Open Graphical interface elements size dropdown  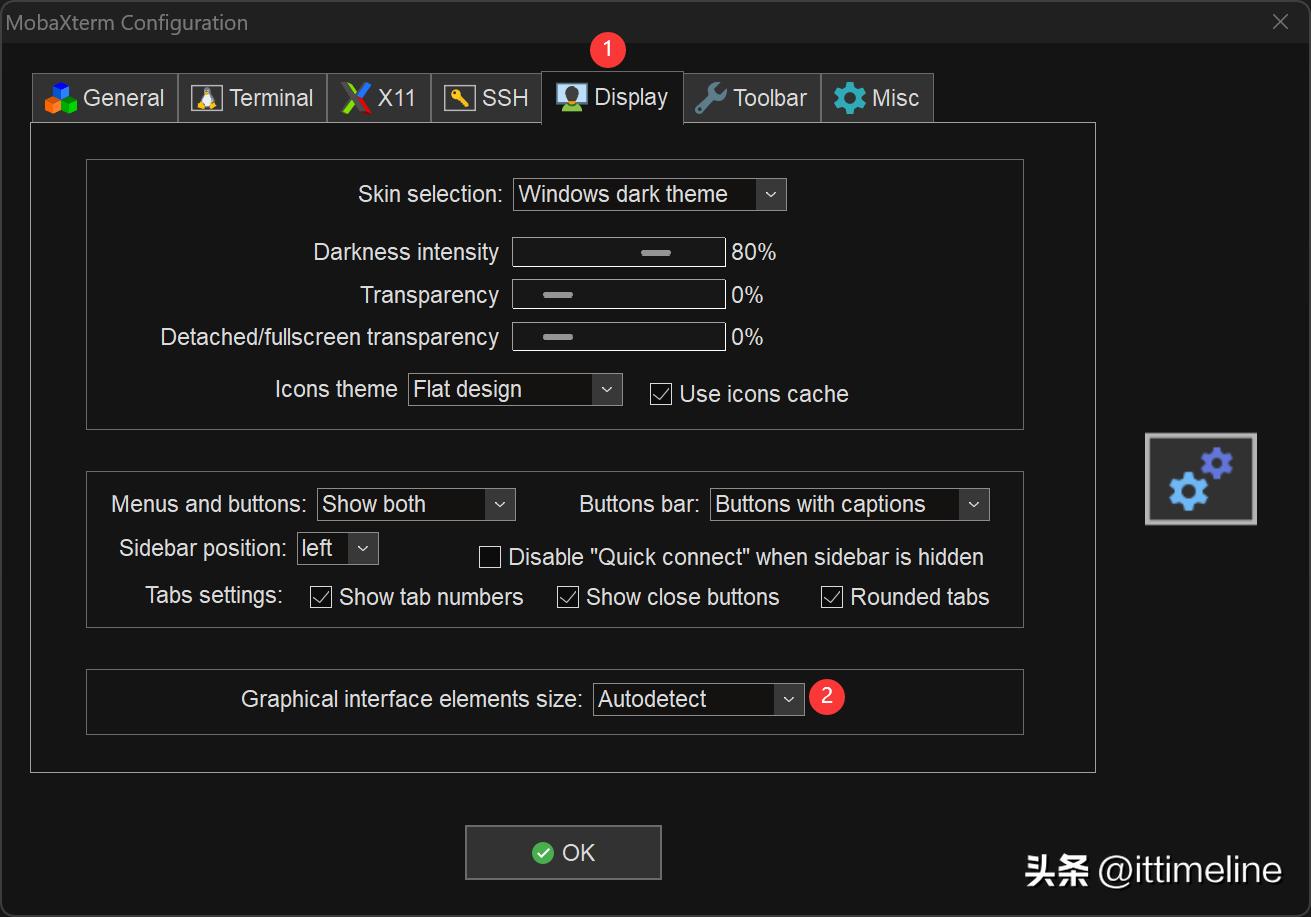[788, 699]
